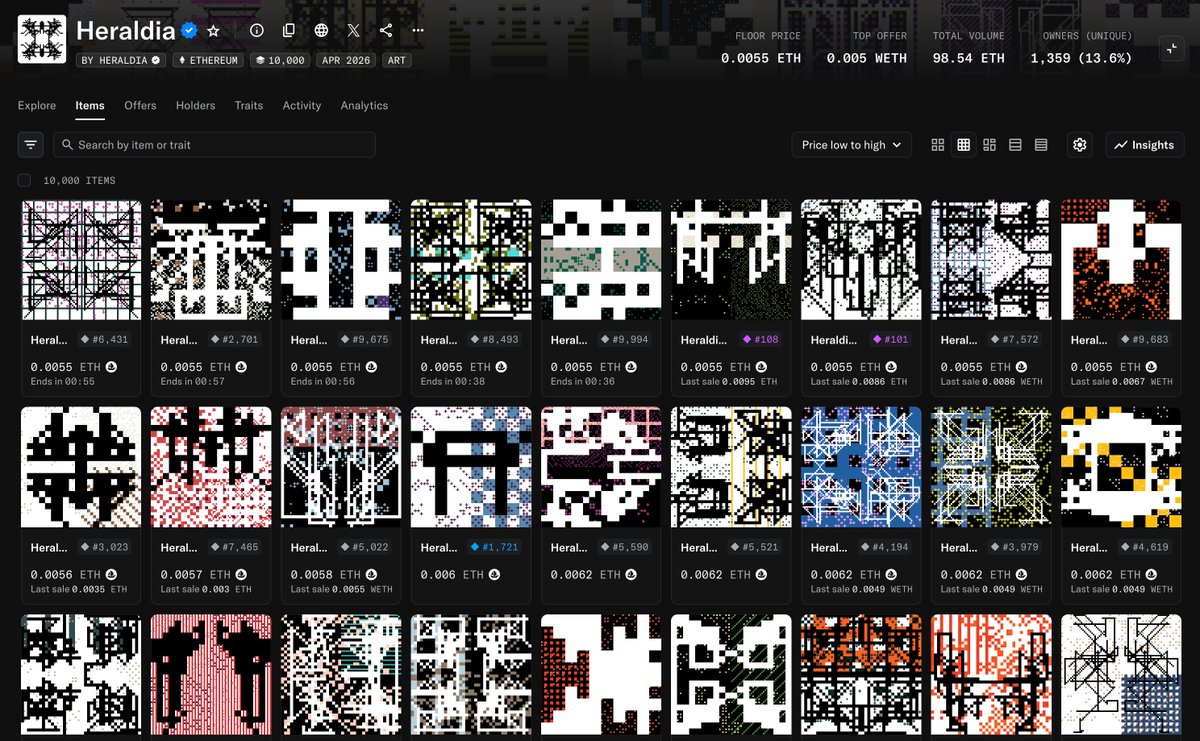Click the ETHEREUM chain chip
Screen dimensions: 1200x741
coord(207,60)
